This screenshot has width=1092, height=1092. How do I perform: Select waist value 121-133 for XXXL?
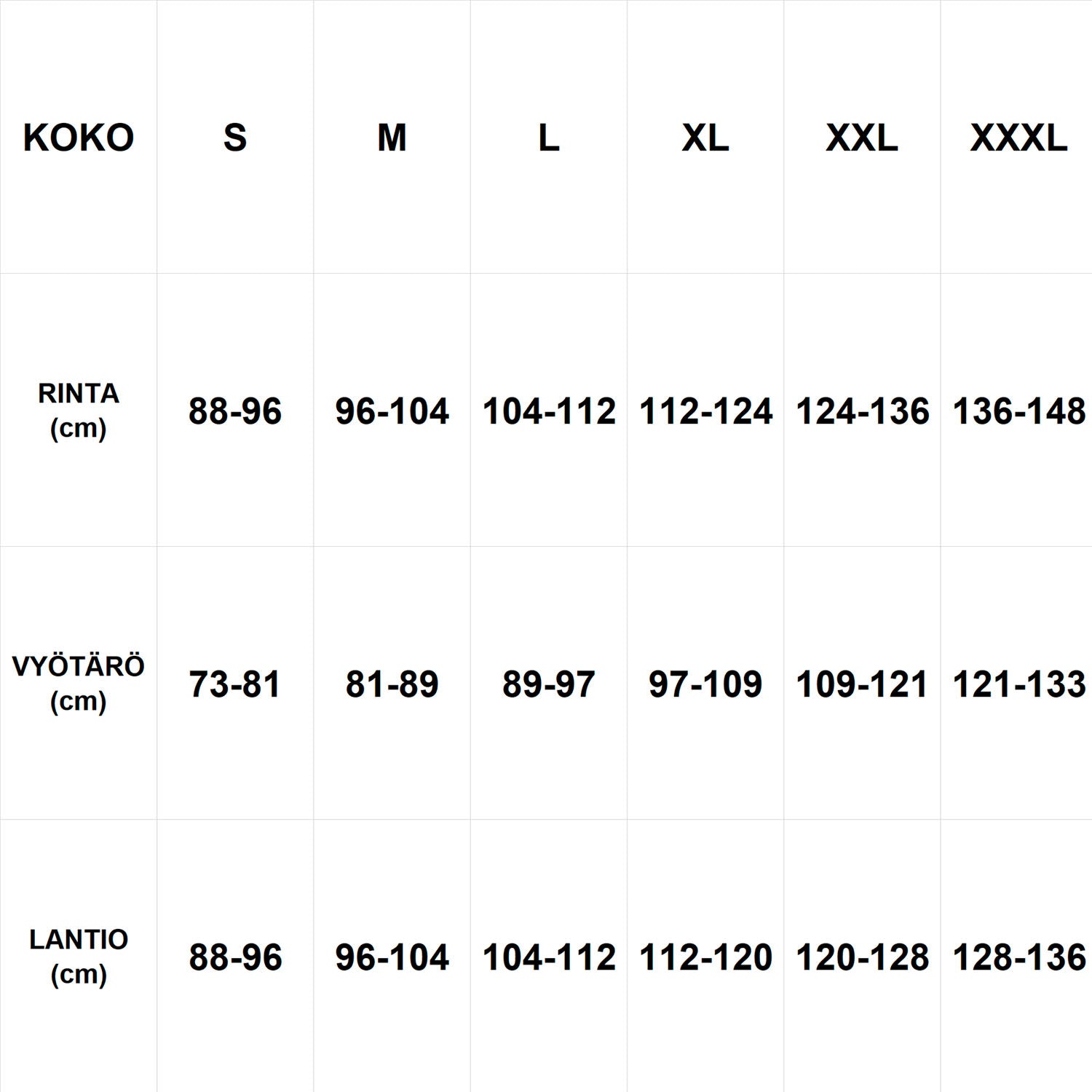[x=1018, y=684]
